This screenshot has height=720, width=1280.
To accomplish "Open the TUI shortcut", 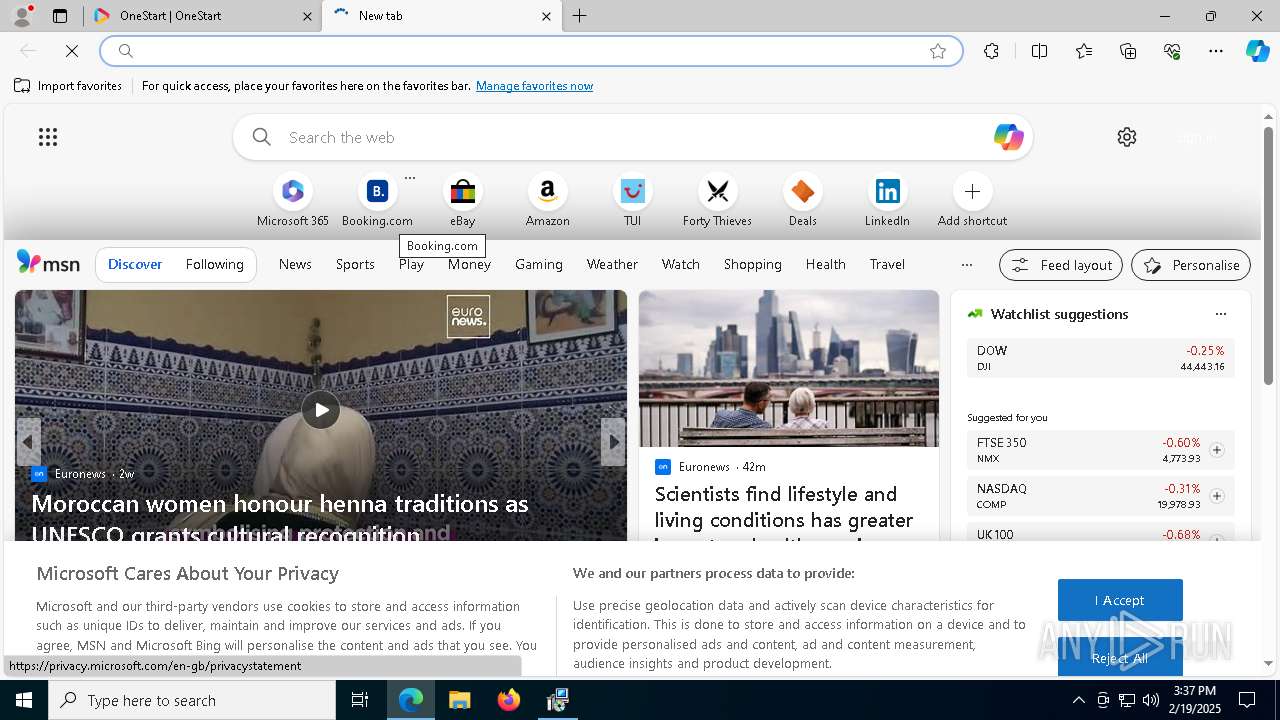I will [x=632, y=201].
